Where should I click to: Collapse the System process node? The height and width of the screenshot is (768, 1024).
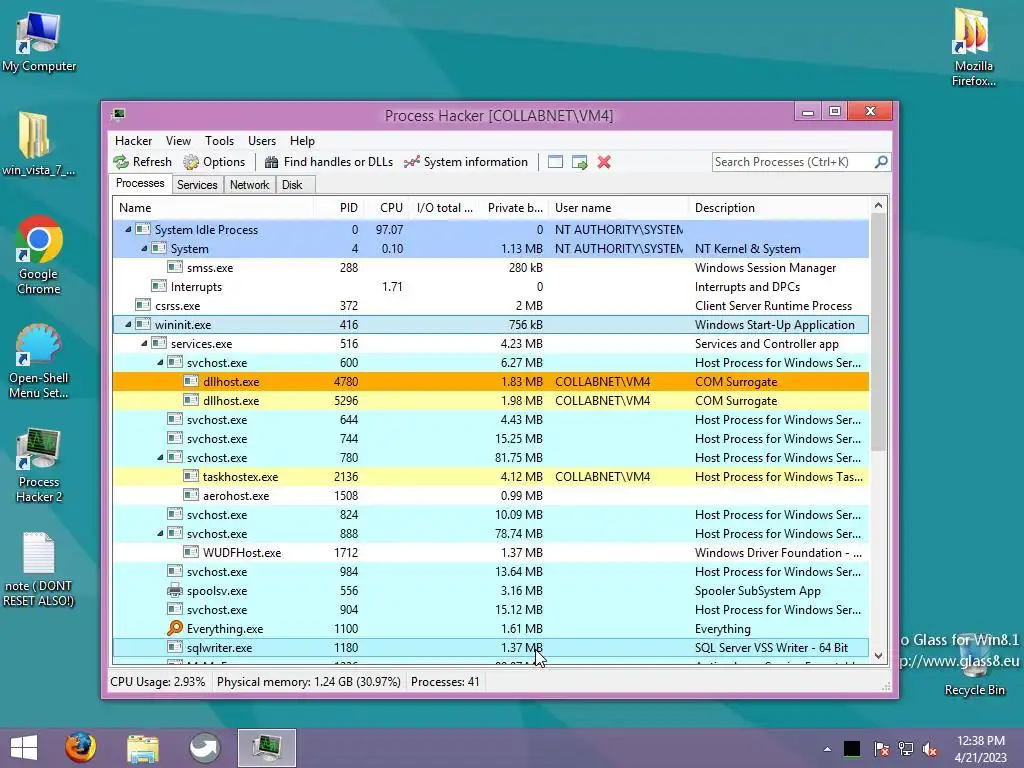pyautogui.click(x=144, y=248)
